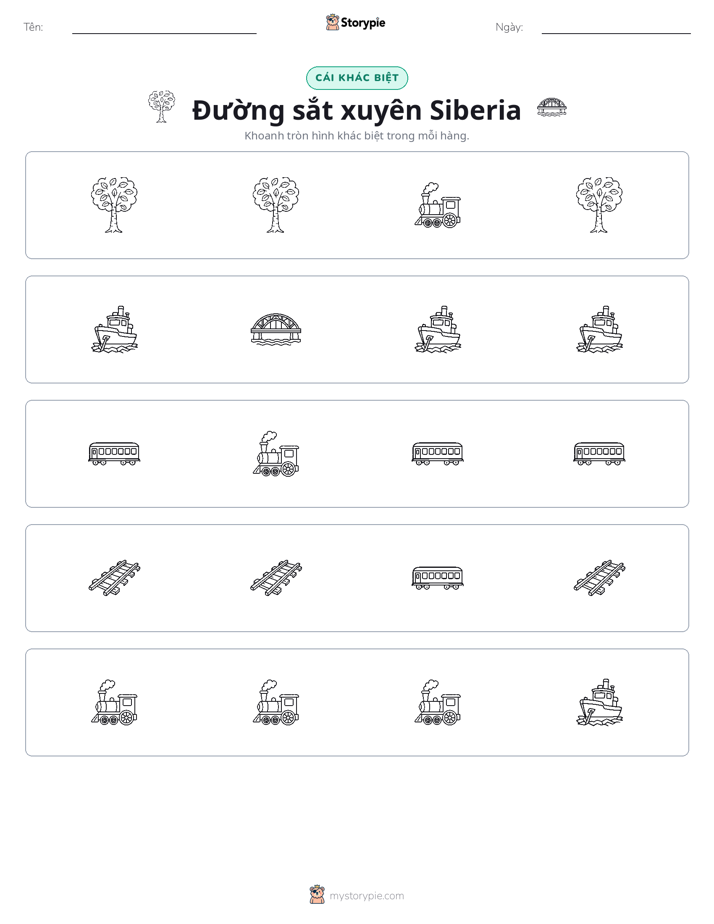Click the small tree icon beside the title
Screen dimensions: 714x924
tap(161, 107)
